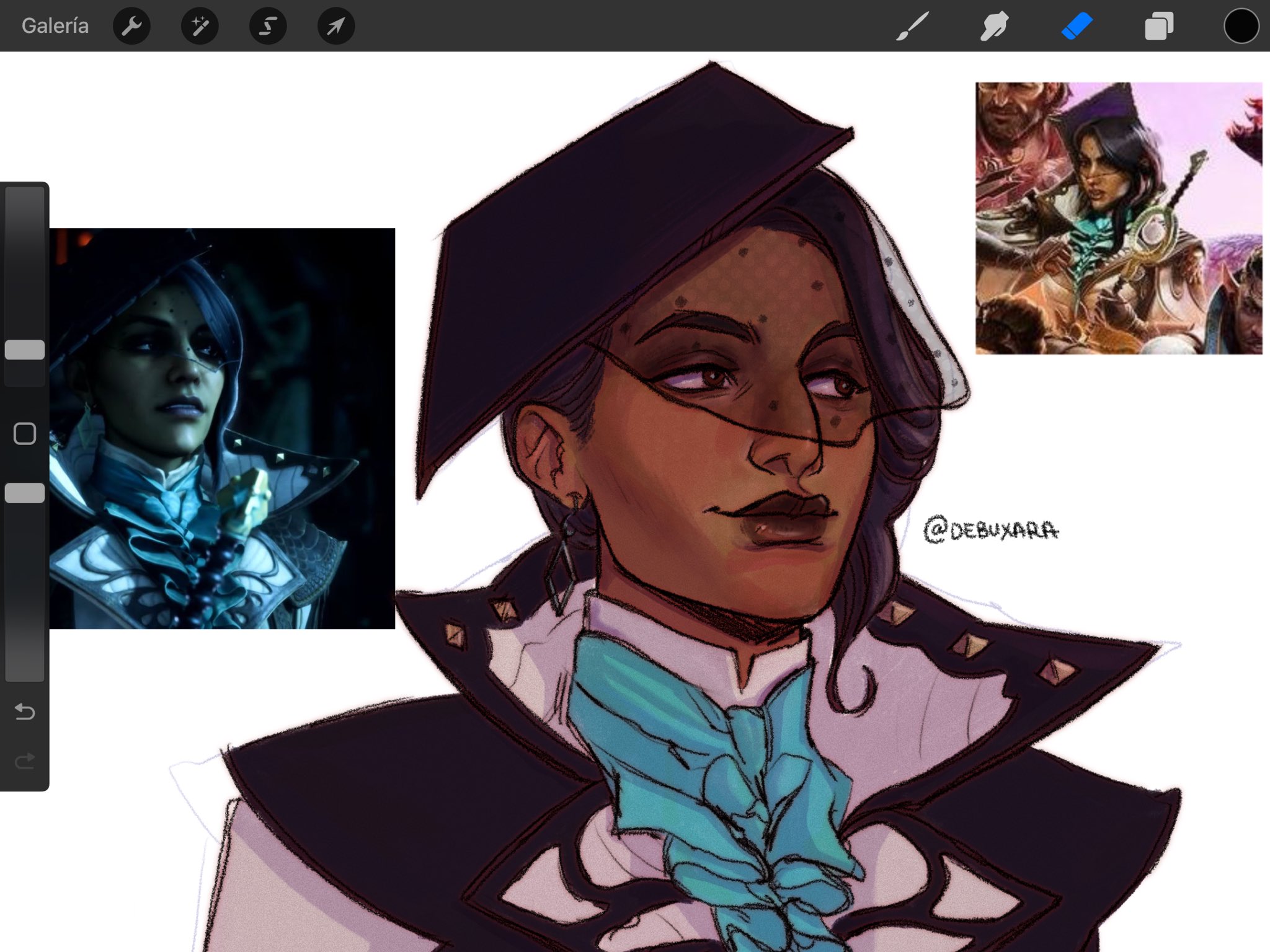Click the dark game screenshot reference image
The width and height of the screenshot is (1270, 952).
(222, 428)
